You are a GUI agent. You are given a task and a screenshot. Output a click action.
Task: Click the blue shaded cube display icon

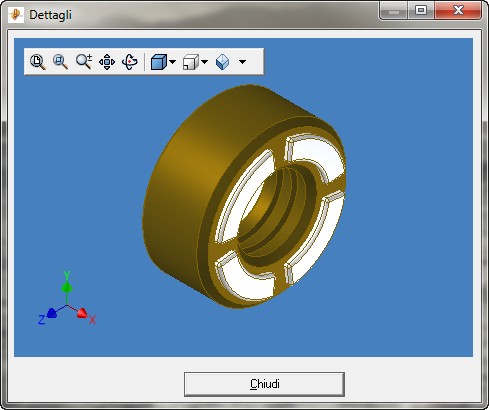click(x=159, y=62)
